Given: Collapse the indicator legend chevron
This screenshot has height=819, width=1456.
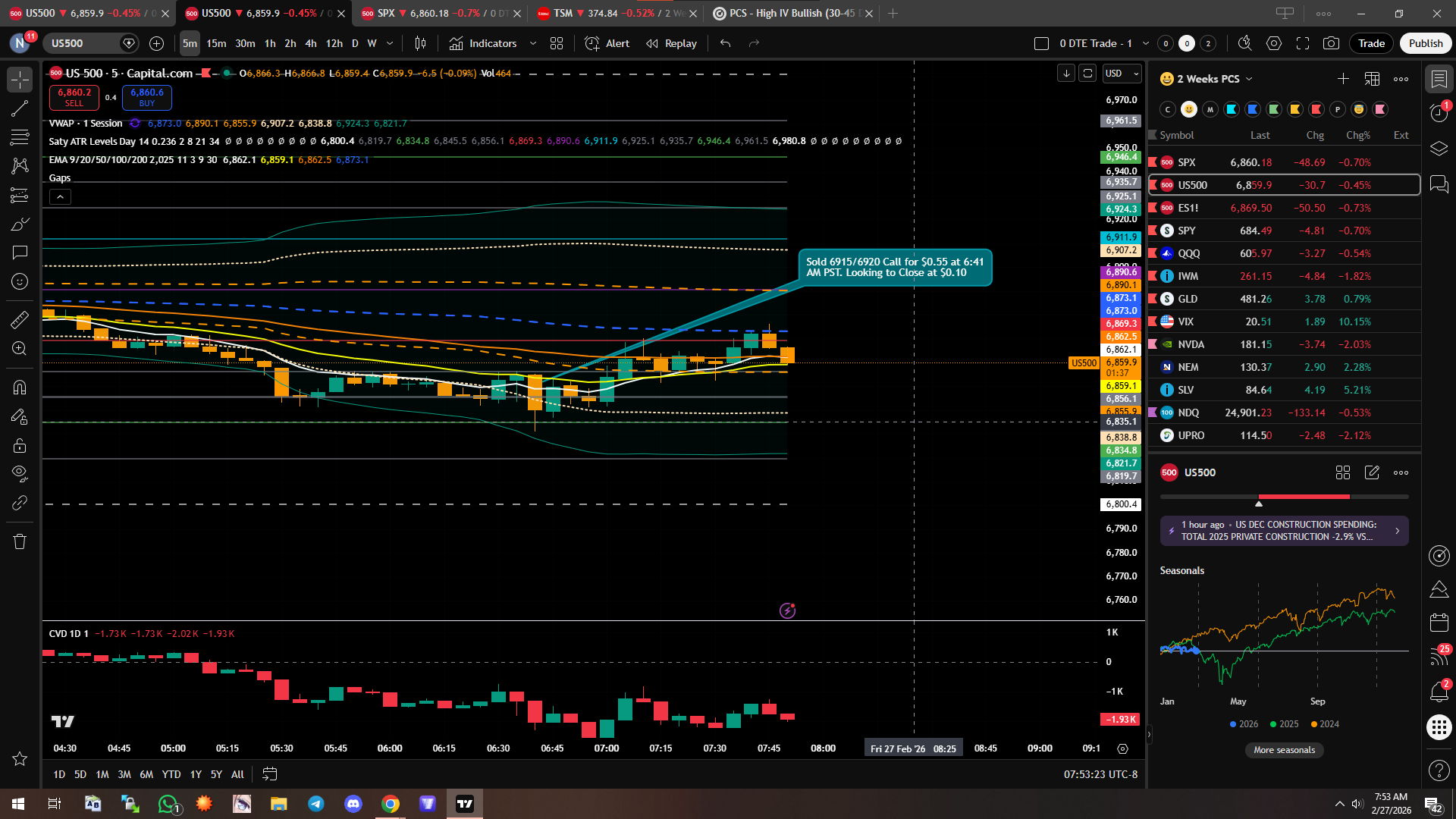Looking at the screenshot, I should pos(61,197).
